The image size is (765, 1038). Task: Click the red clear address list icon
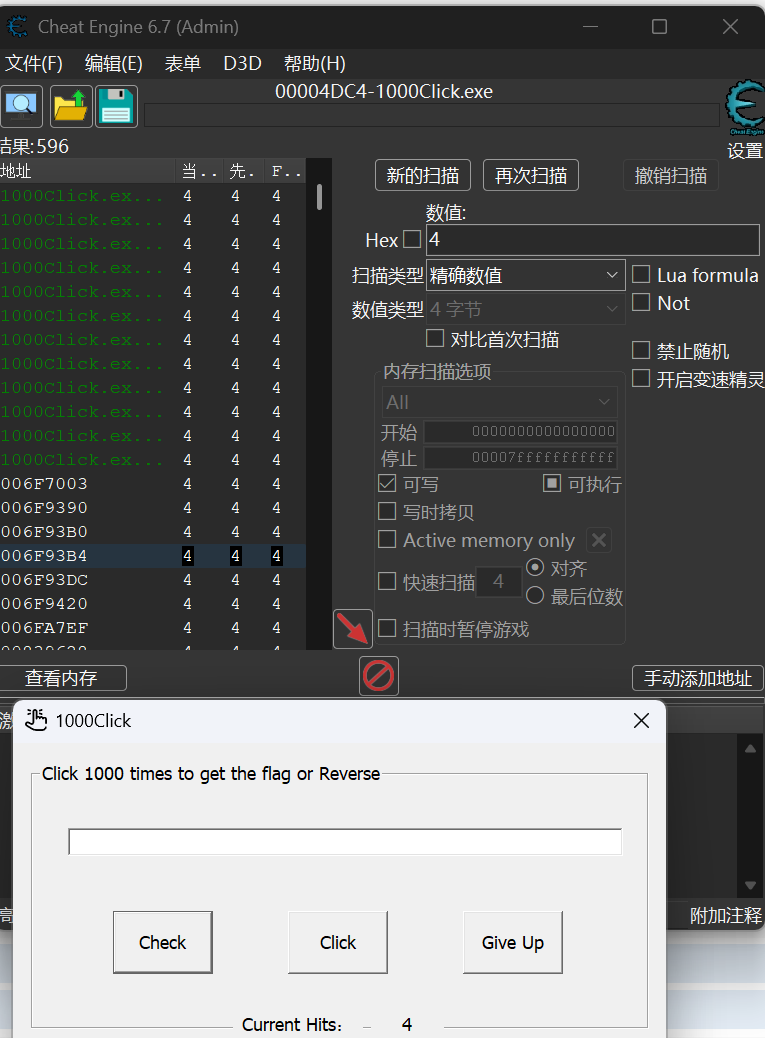[x=379, y=676]
